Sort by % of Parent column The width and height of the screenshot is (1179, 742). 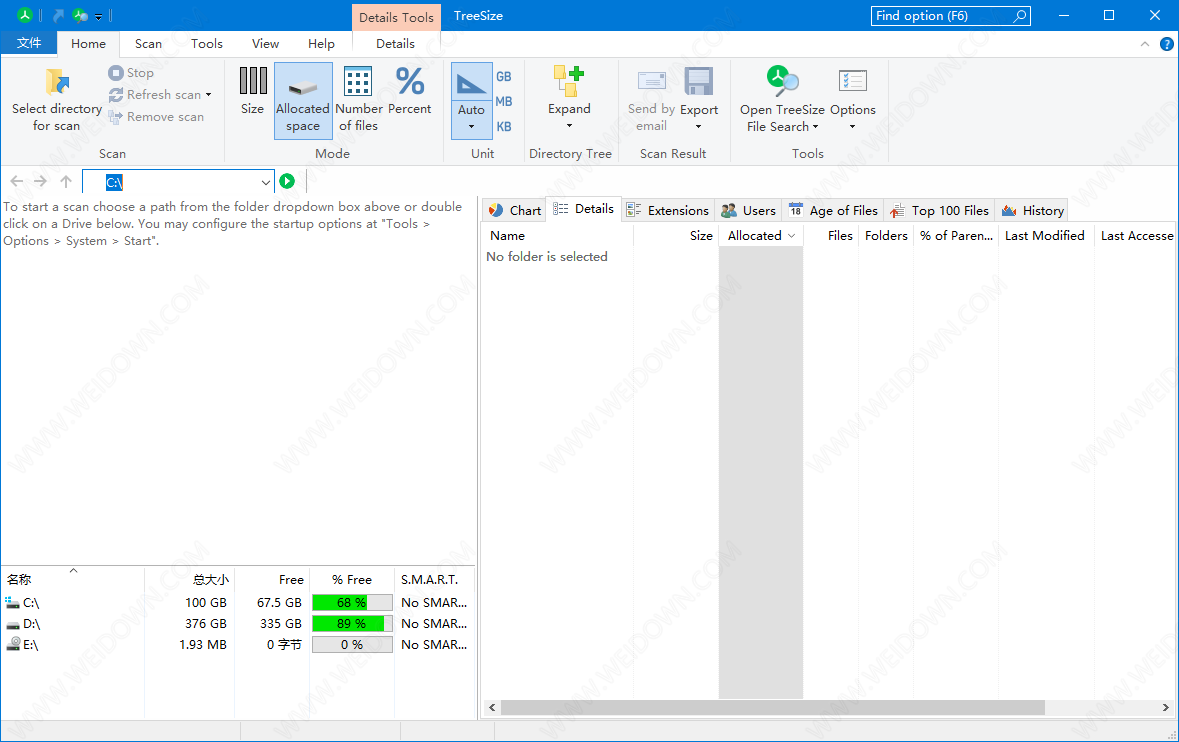[x=956, y=235]
